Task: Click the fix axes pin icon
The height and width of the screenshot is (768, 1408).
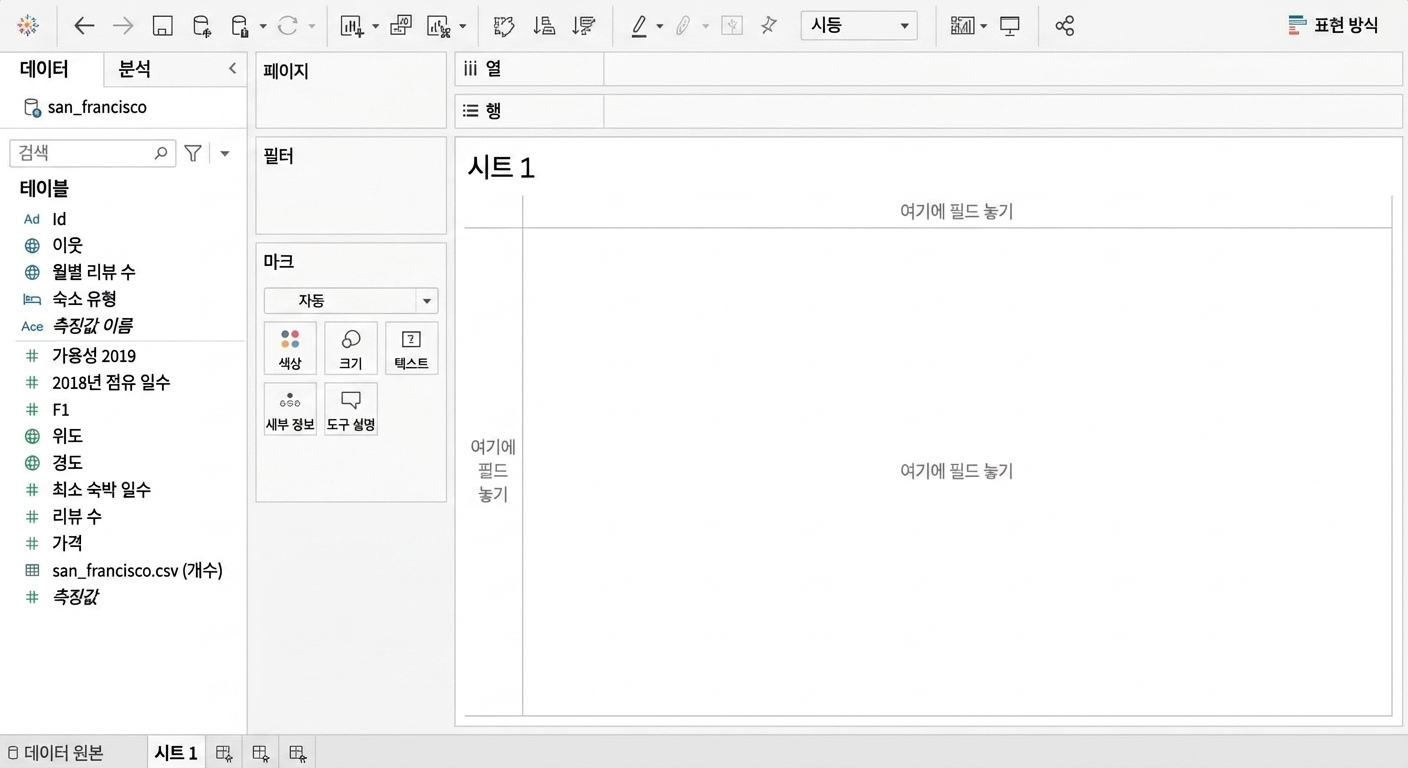Action: click(x=769, y=26)
